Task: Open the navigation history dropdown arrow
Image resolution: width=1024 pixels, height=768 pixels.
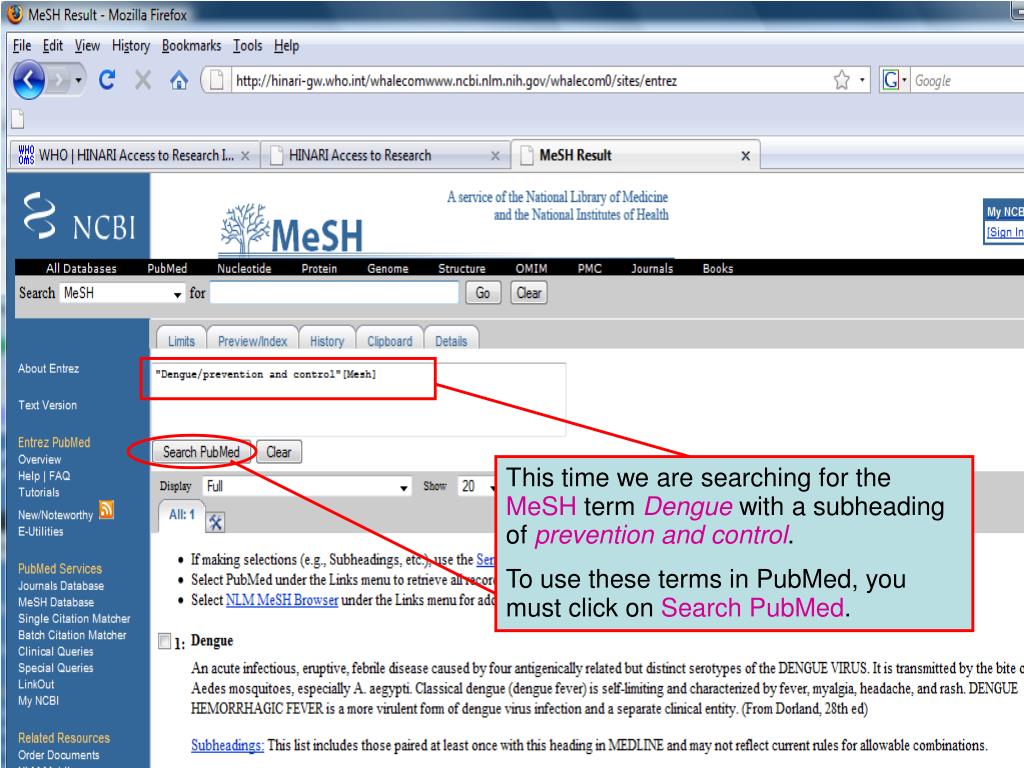Action: (x=78, y=80)
